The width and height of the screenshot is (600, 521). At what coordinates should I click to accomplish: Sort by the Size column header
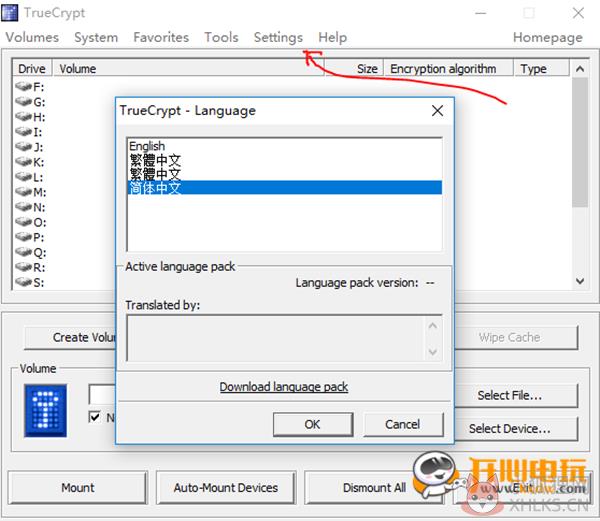(354, 68)
